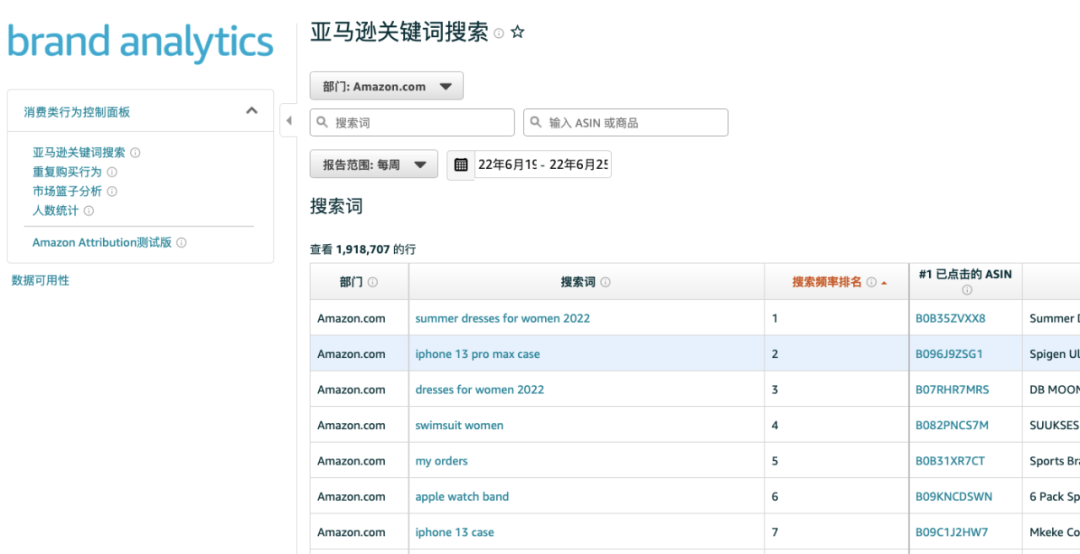
Task: Open the 报告范围: 每周 dropdown
Action: (x=373, y=165)
